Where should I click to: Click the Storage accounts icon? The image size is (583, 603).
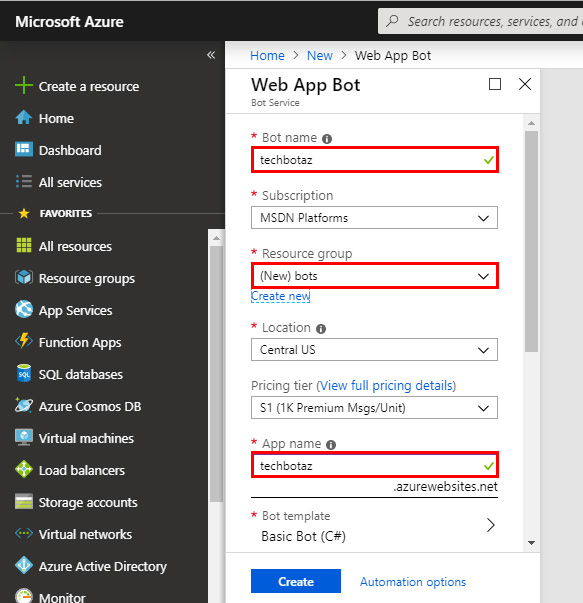[24, 501]
